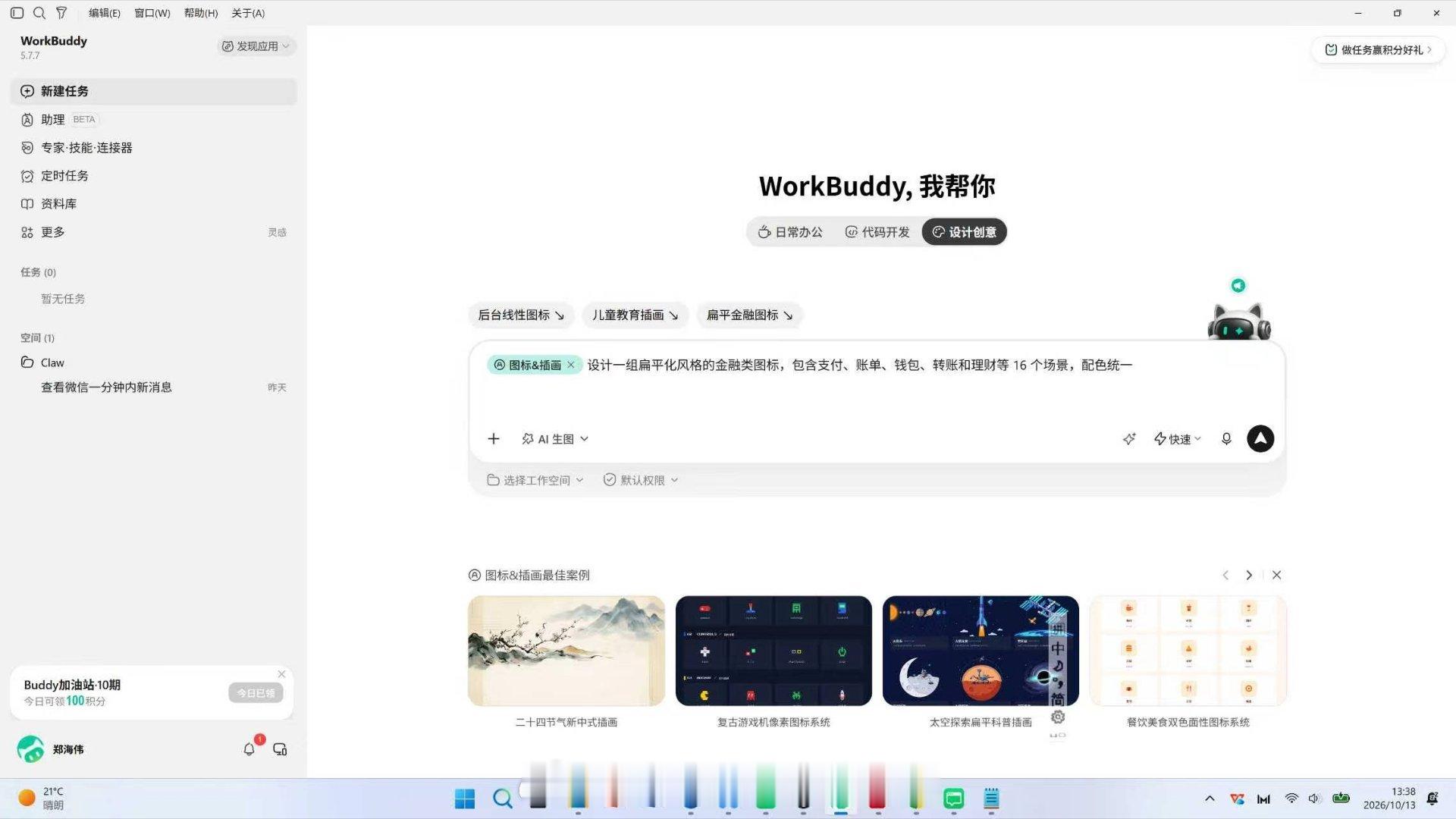Click the green speaker badge above mascot

coord(1238,285)
